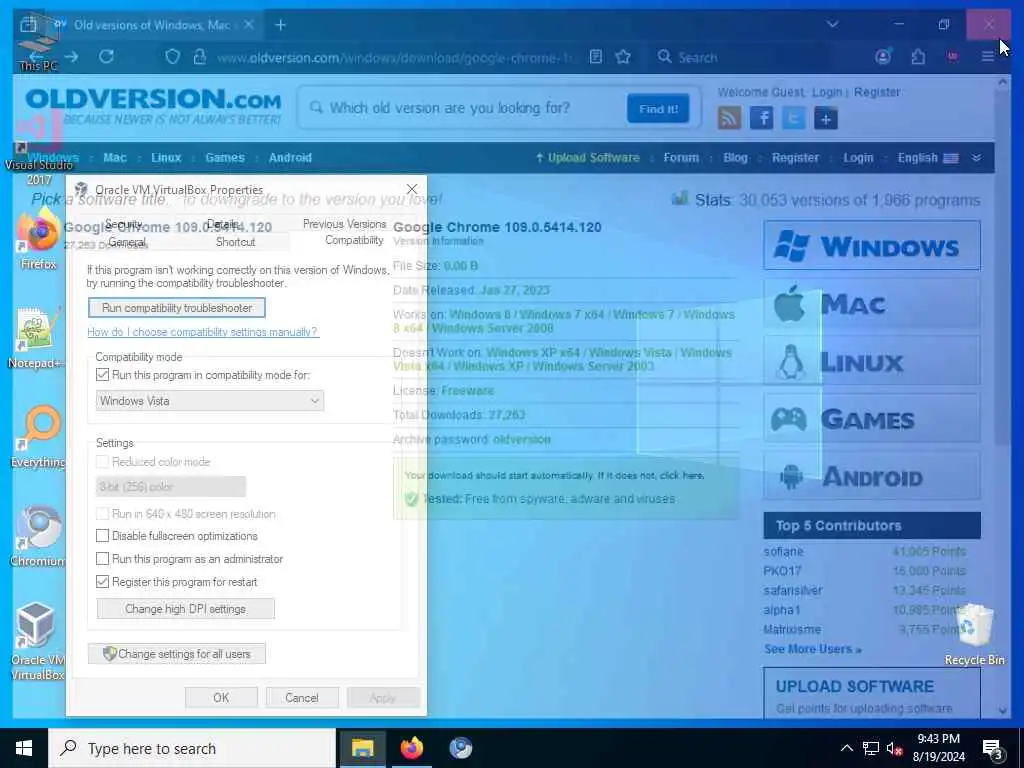Open File Explorer from the taskbar

coord(362,748)
